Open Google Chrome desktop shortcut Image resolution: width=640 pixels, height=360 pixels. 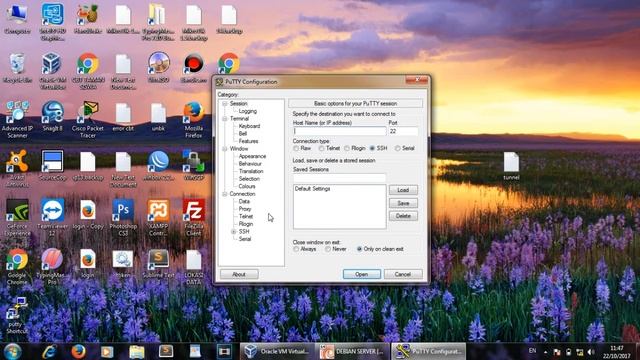(x=17, y=267)
